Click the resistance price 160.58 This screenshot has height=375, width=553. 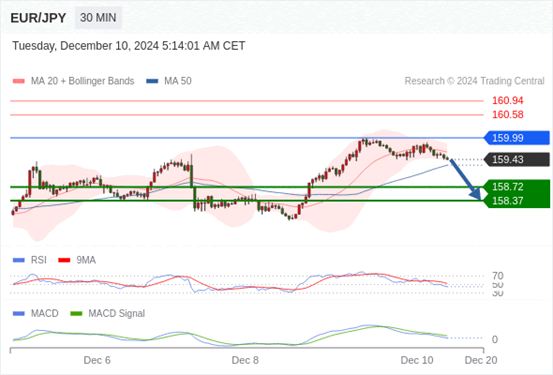point(508,115)
